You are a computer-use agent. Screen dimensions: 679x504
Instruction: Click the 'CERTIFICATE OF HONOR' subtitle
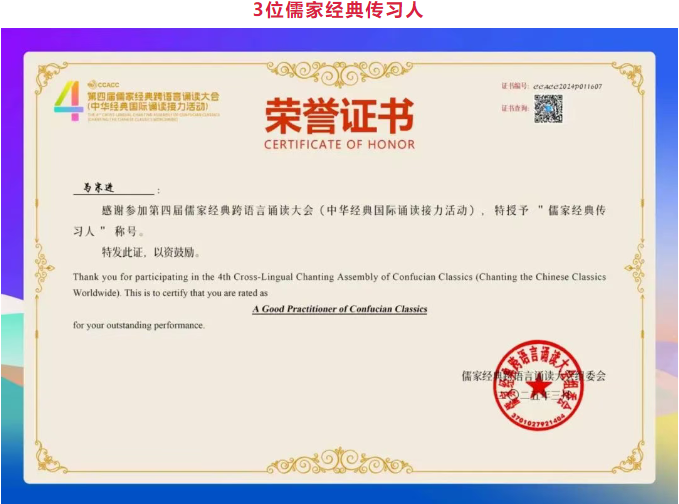pos(340,144)
